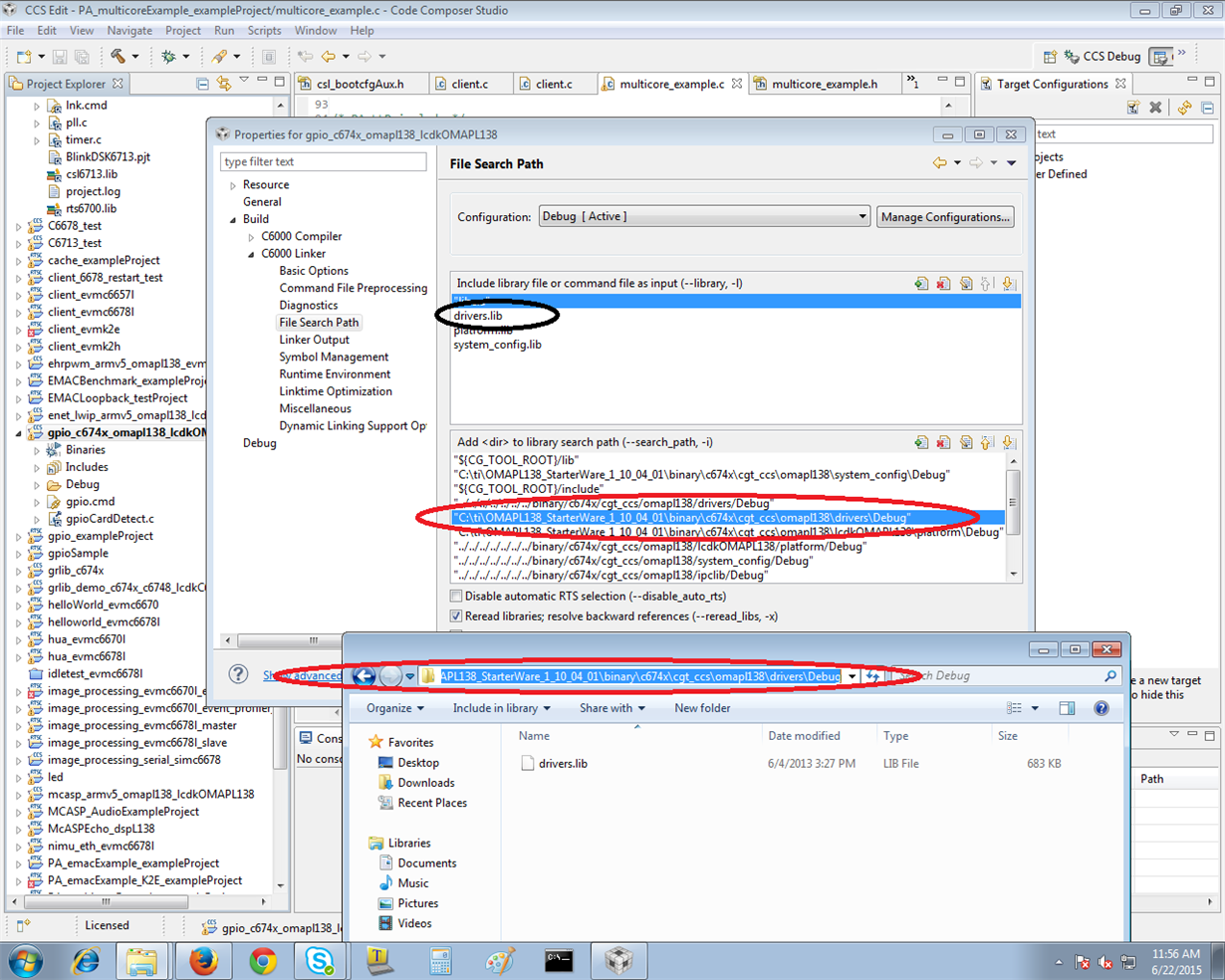Switch to multicore_example.h editor tab
The width and height of the screenshot is (1225, 980).
(x=824, y=84)
